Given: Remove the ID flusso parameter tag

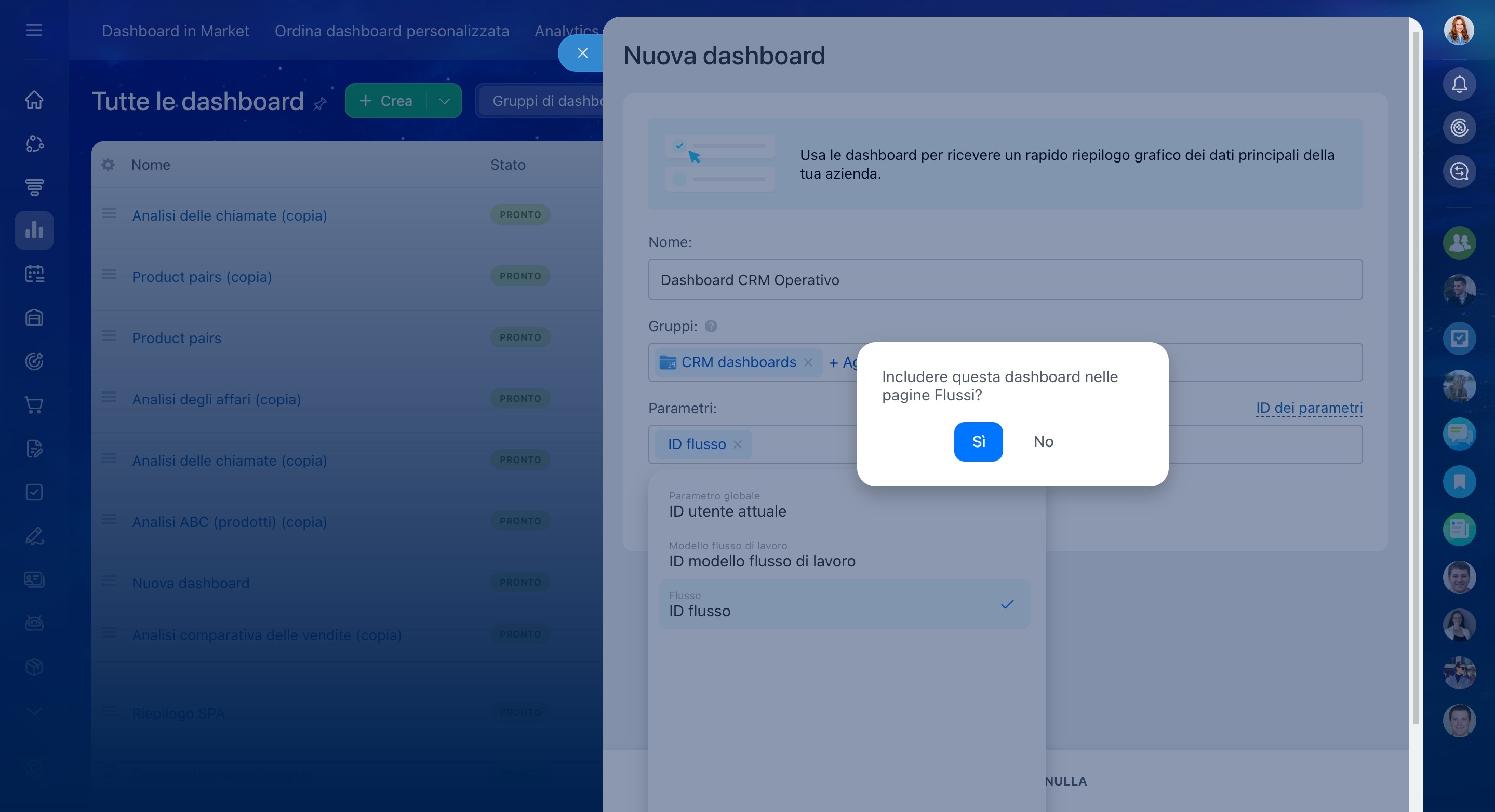Looking at the screenshot, I should click(x=738, y=444).
